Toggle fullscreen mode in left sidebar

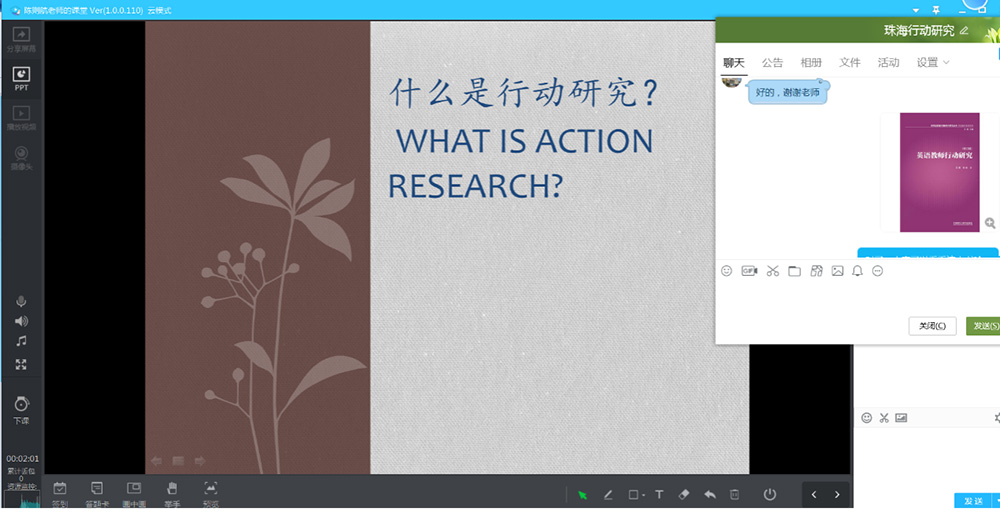click(x=21, y=364)
